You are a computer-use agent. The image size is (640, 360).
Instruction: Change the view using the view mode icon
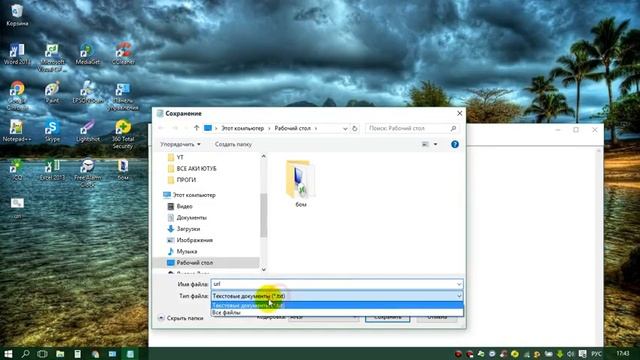425,144
